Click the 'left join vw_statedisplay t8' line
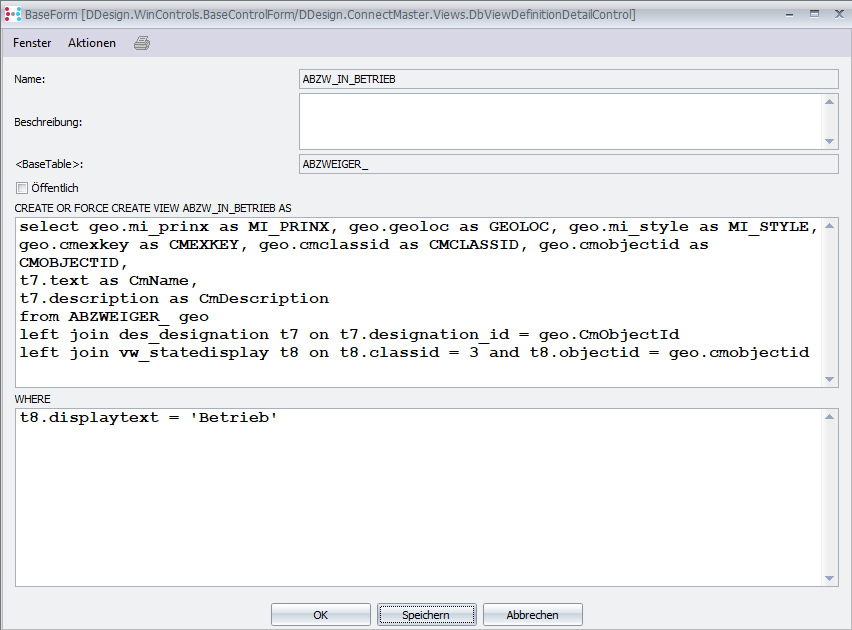The width and height of the screenshot is (852, 630). click(x=415, y=352)
